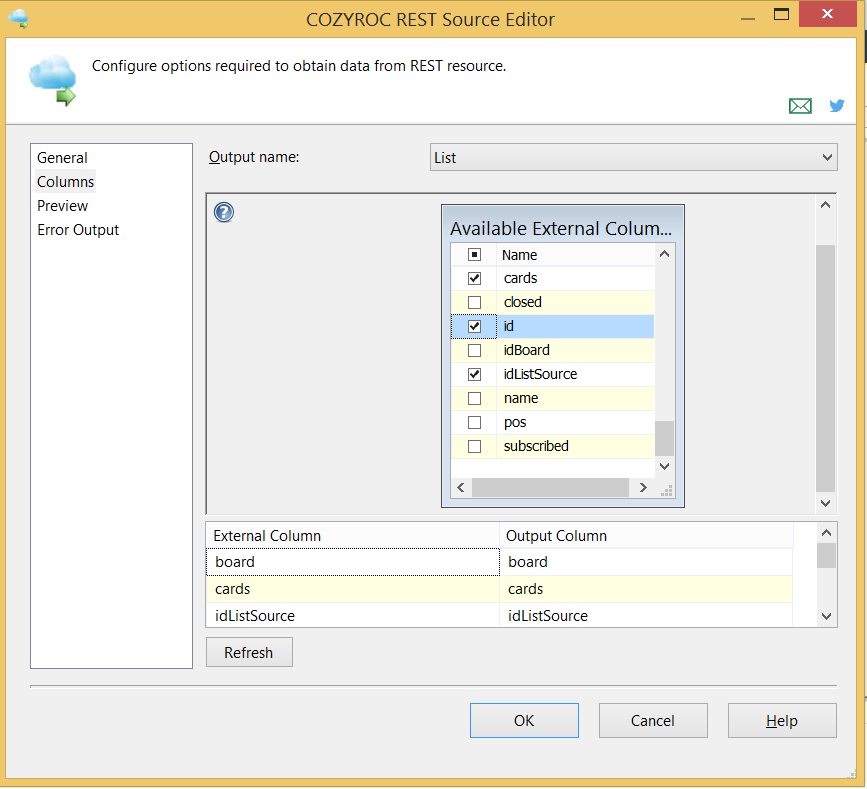This screenshot has width=867, height=789.
Task: Click the Name column header
Action: pyautogui.click(x=576, y=255)
